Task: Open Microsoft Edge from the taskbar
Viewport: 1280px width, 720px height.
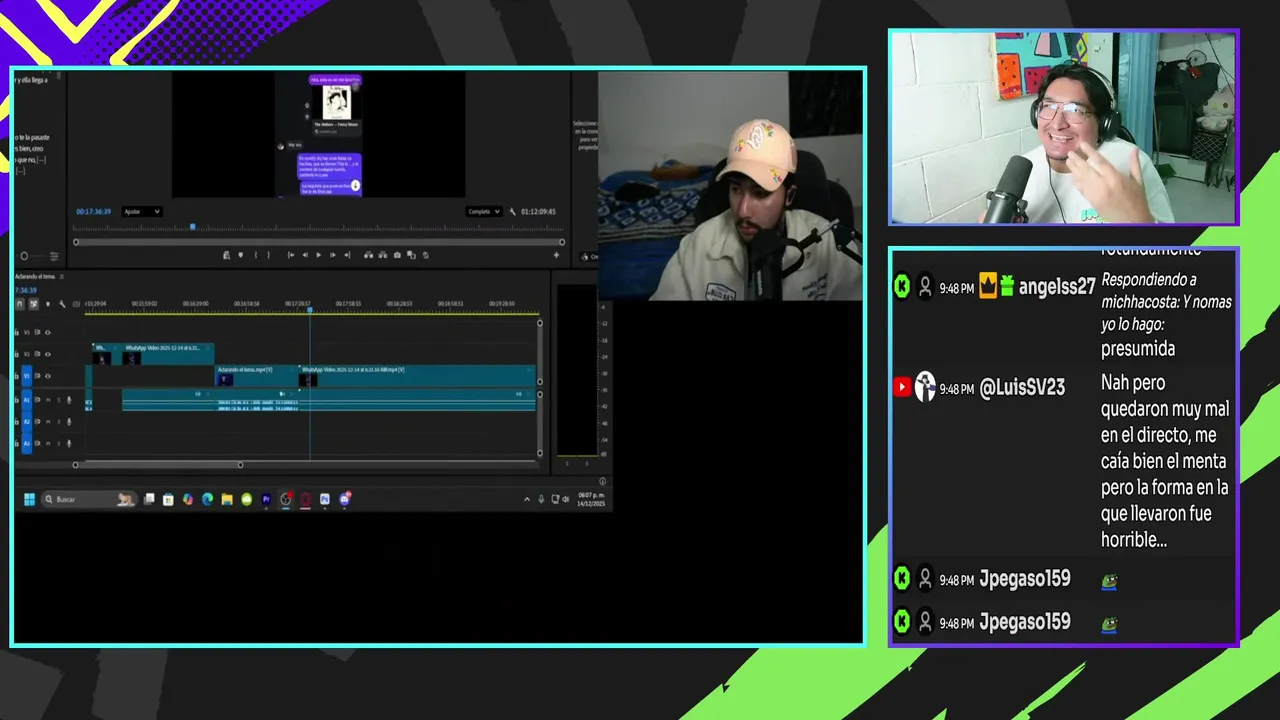Action: pos(207,499)
